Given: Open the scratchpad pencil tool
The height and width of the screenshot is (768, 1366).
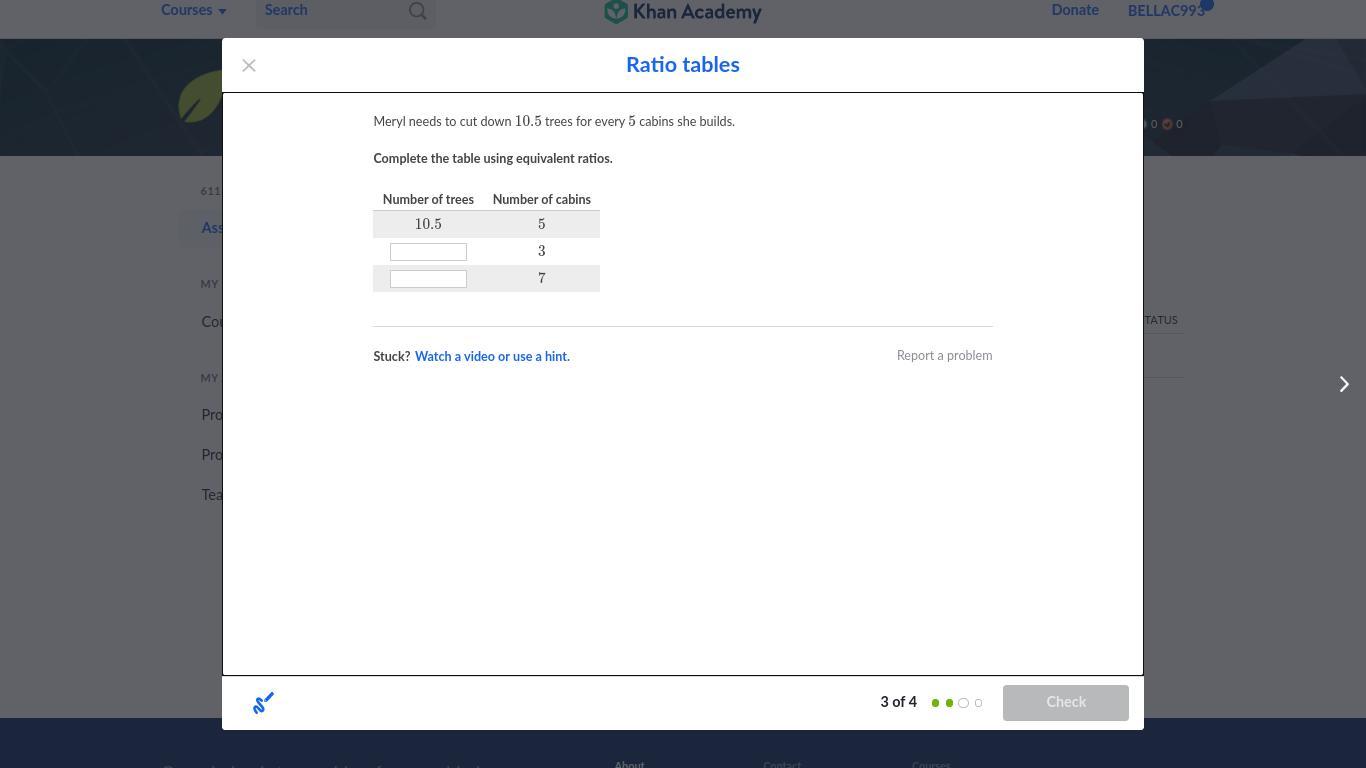Looking at the screenshot, I should pos(263,703).
